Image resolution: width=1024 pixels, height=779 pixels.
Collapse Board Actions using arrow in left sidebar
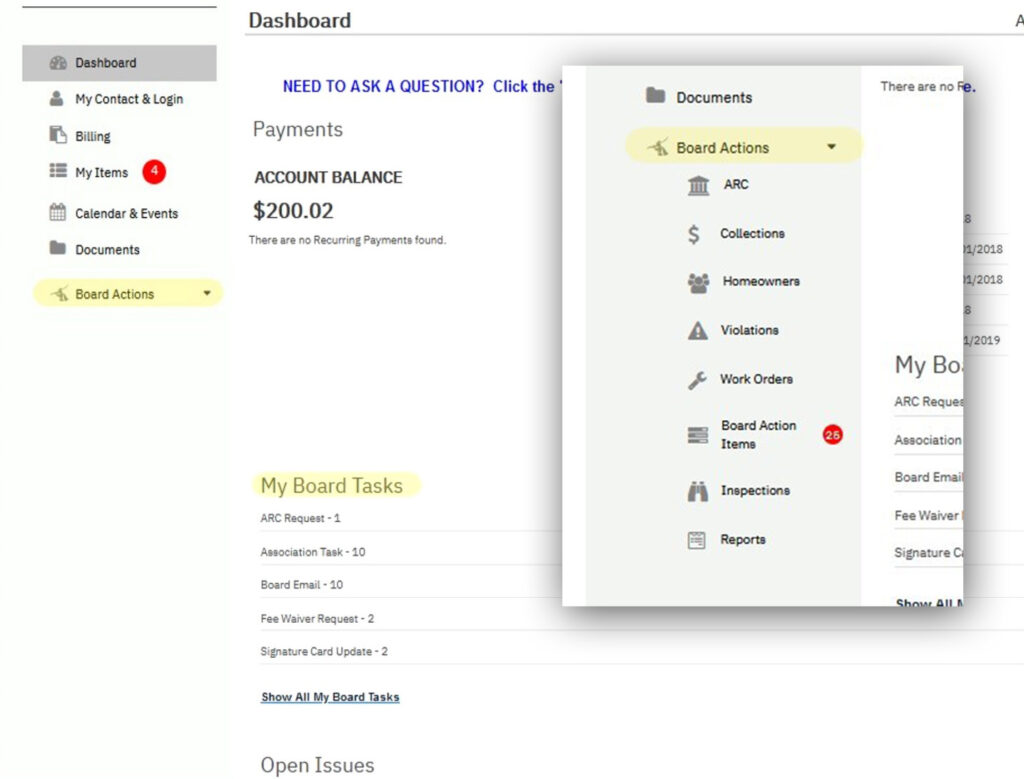click(x=207, y=293)
